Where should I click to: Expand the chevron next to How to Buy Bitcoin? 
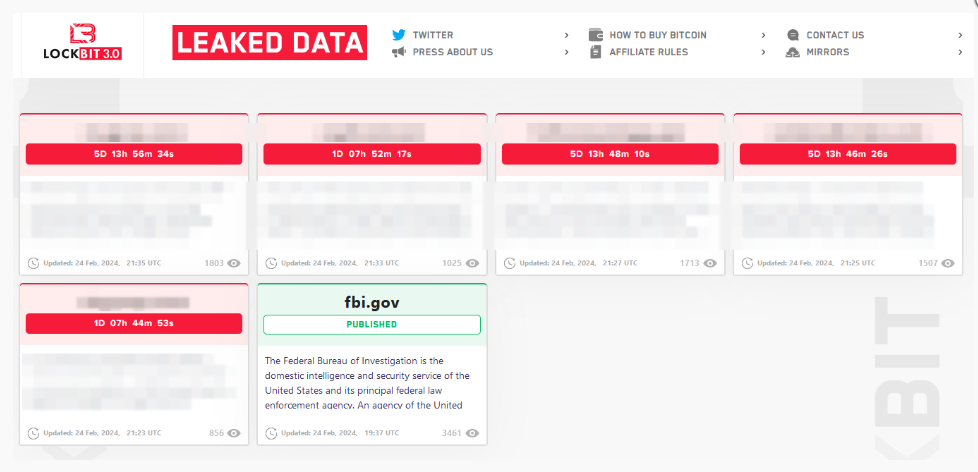[764, 35]
